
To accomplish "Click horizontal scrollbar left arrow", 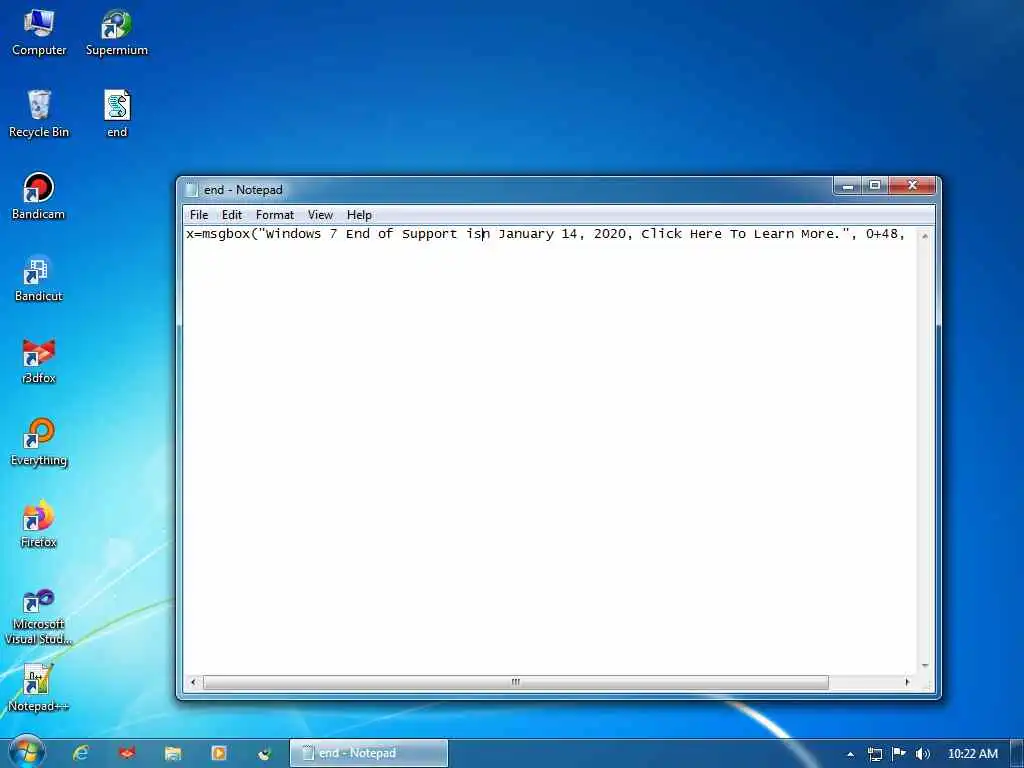I will [x=193, y=682].
